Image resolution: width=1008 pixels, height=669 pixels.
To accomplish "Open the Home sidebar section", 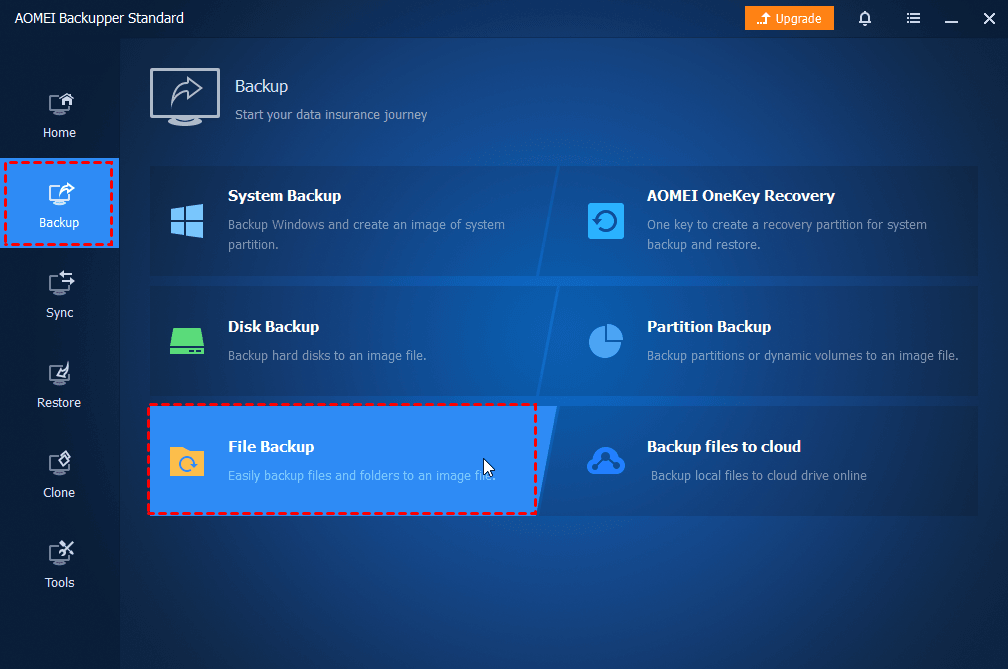I will [x=59, y=115].
